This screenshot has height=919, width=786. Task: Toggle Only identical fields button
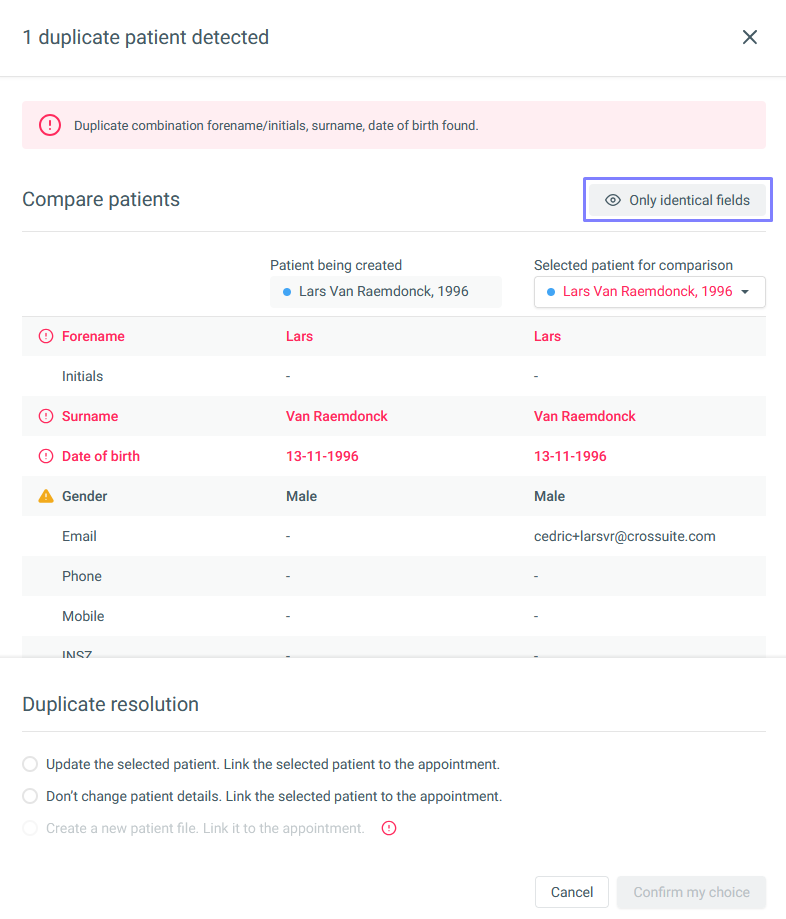click(677, 200)
